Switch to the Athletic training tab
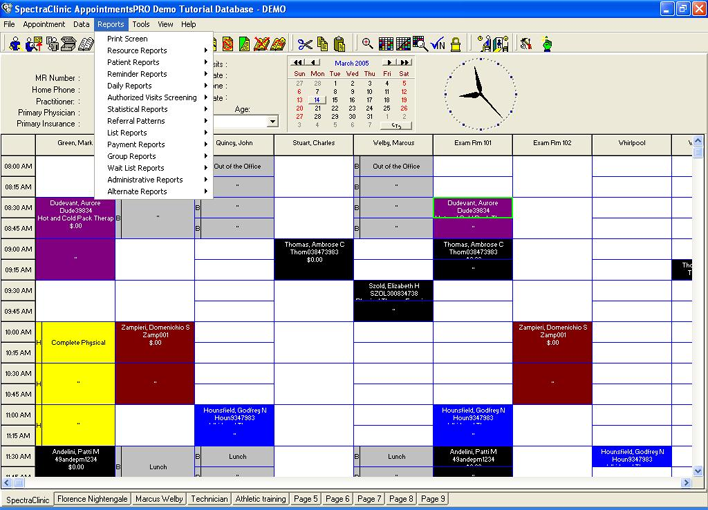The height and width of the screenshot is (510, 708). click(x=260, y=498)
